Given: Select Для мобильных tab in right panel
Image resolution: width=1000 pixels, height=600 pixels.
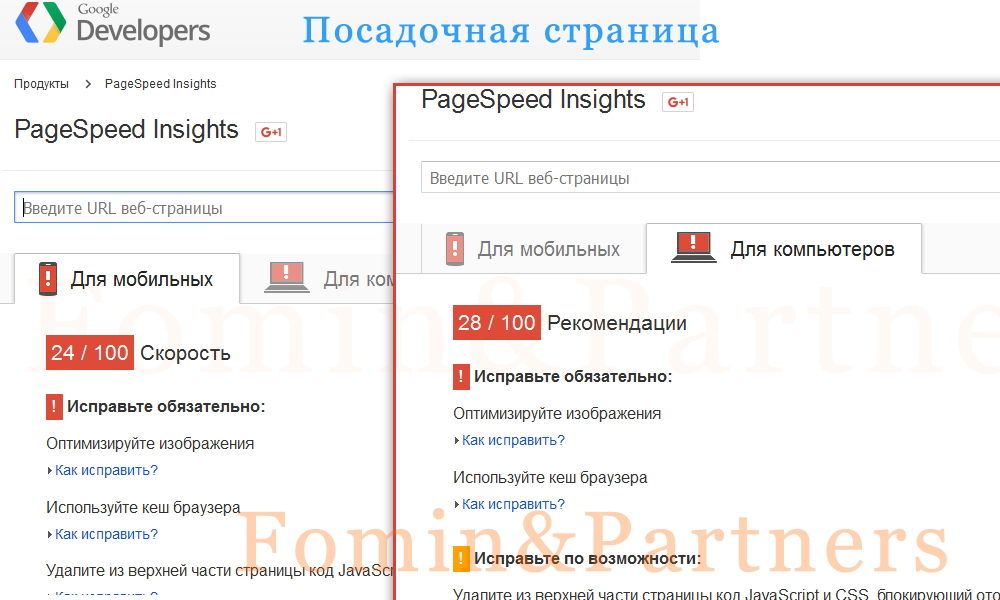Looking at the screenshot, I should coord(533,249).
